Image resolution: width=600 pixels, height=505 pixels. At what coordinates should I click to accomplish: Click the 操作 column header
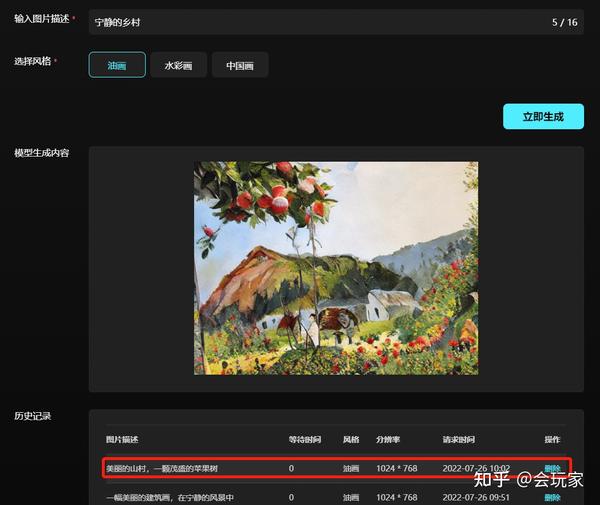point(552,439)
